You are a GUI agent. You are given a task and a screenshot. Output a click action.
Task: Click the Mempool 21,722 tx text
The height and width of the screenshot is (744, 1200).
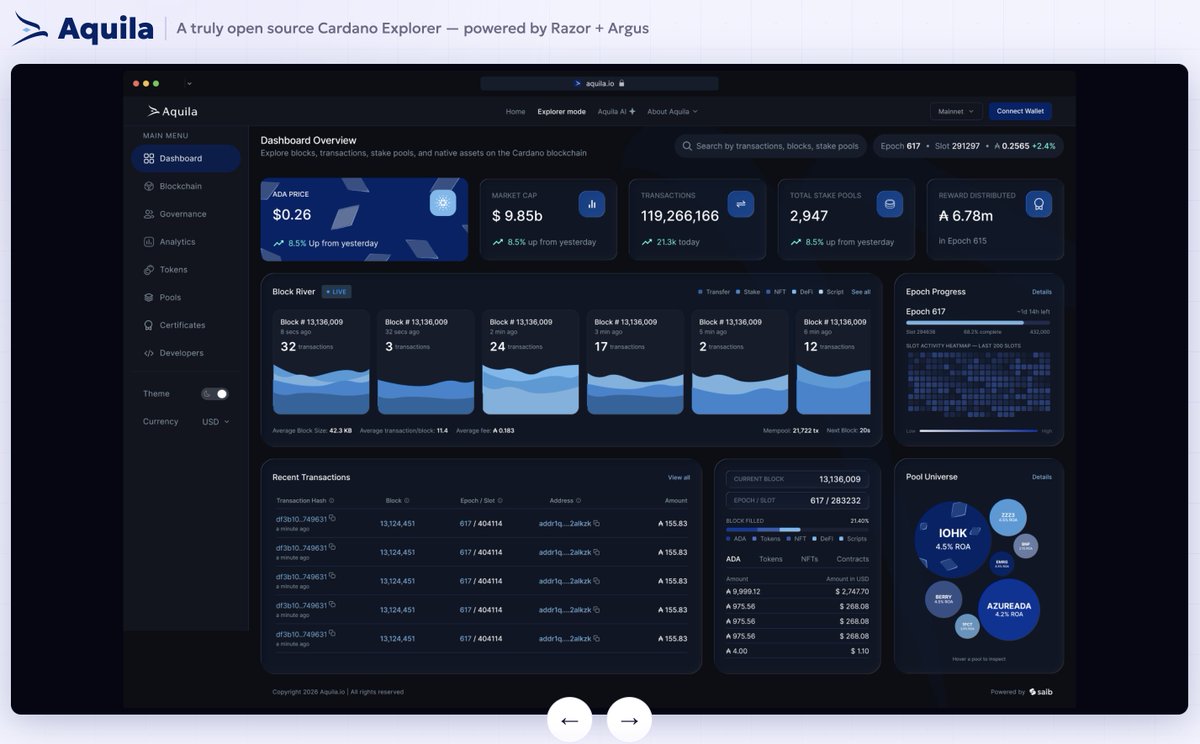point(790,430)
